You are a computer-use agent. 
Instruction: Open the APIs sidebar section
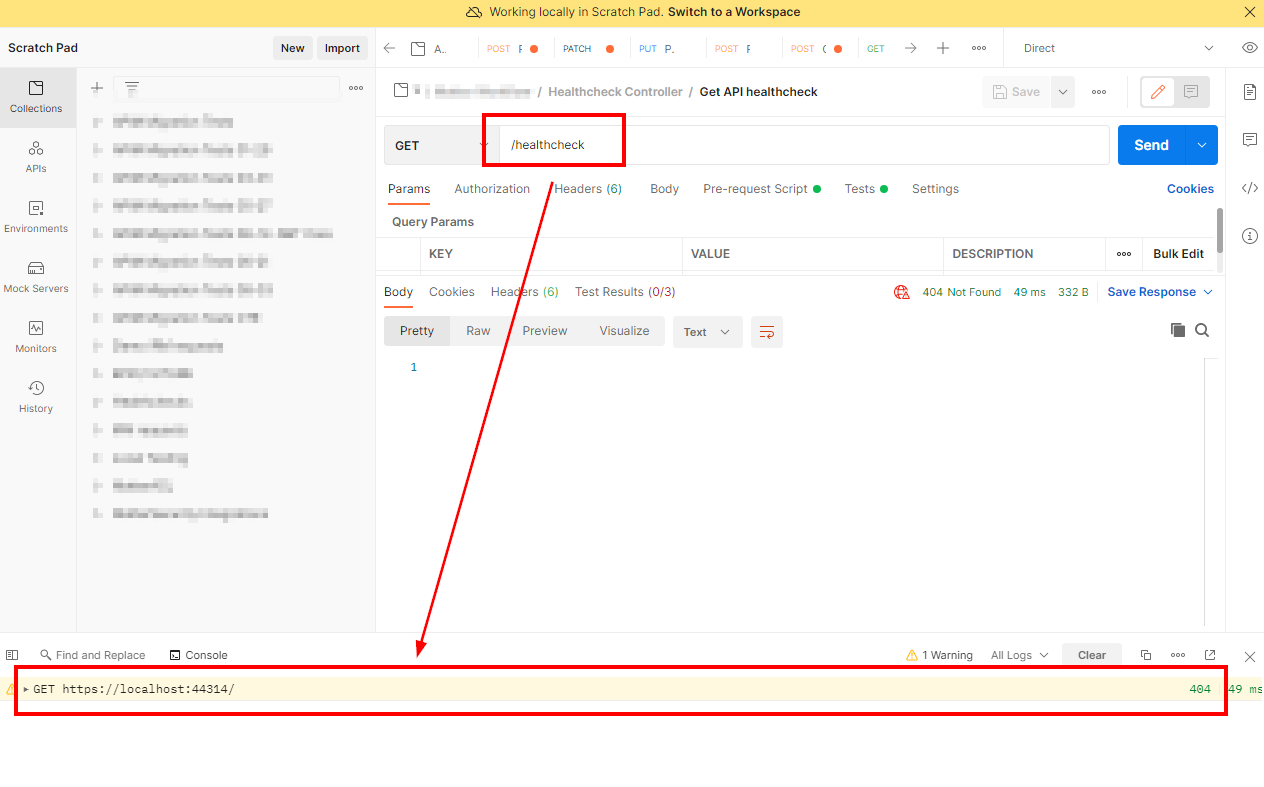37,157
